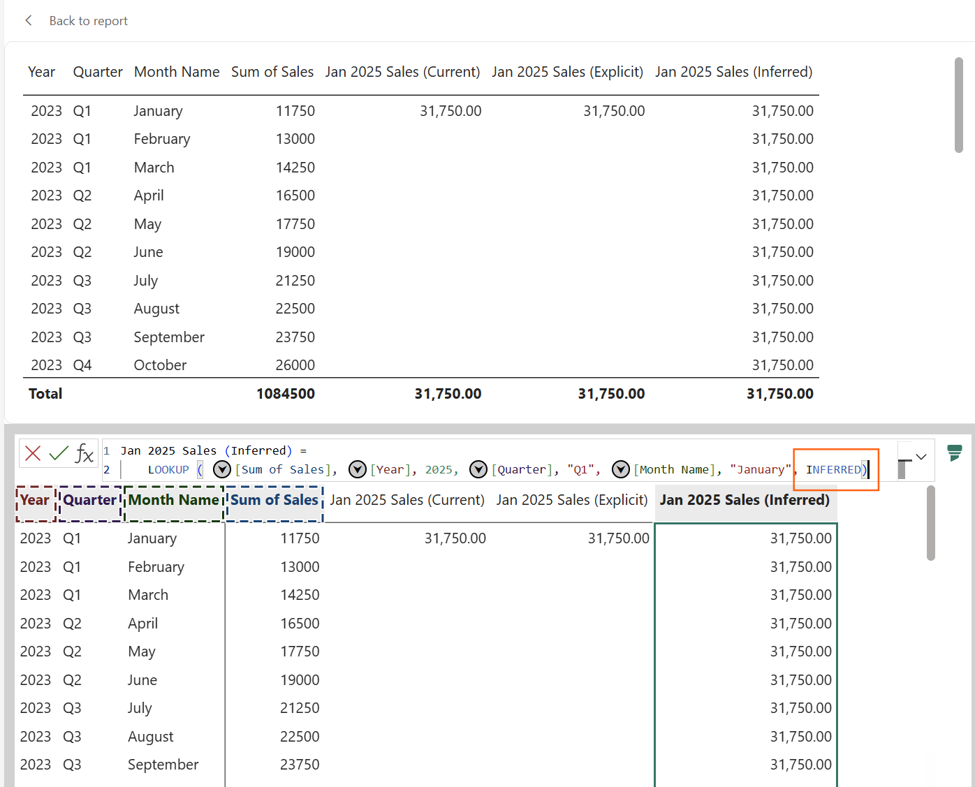This screenshot has width=975, height=787.
Task: Click field selector icon before Quarter in formula
Action: pyautogui.click(x=478, y=469)
